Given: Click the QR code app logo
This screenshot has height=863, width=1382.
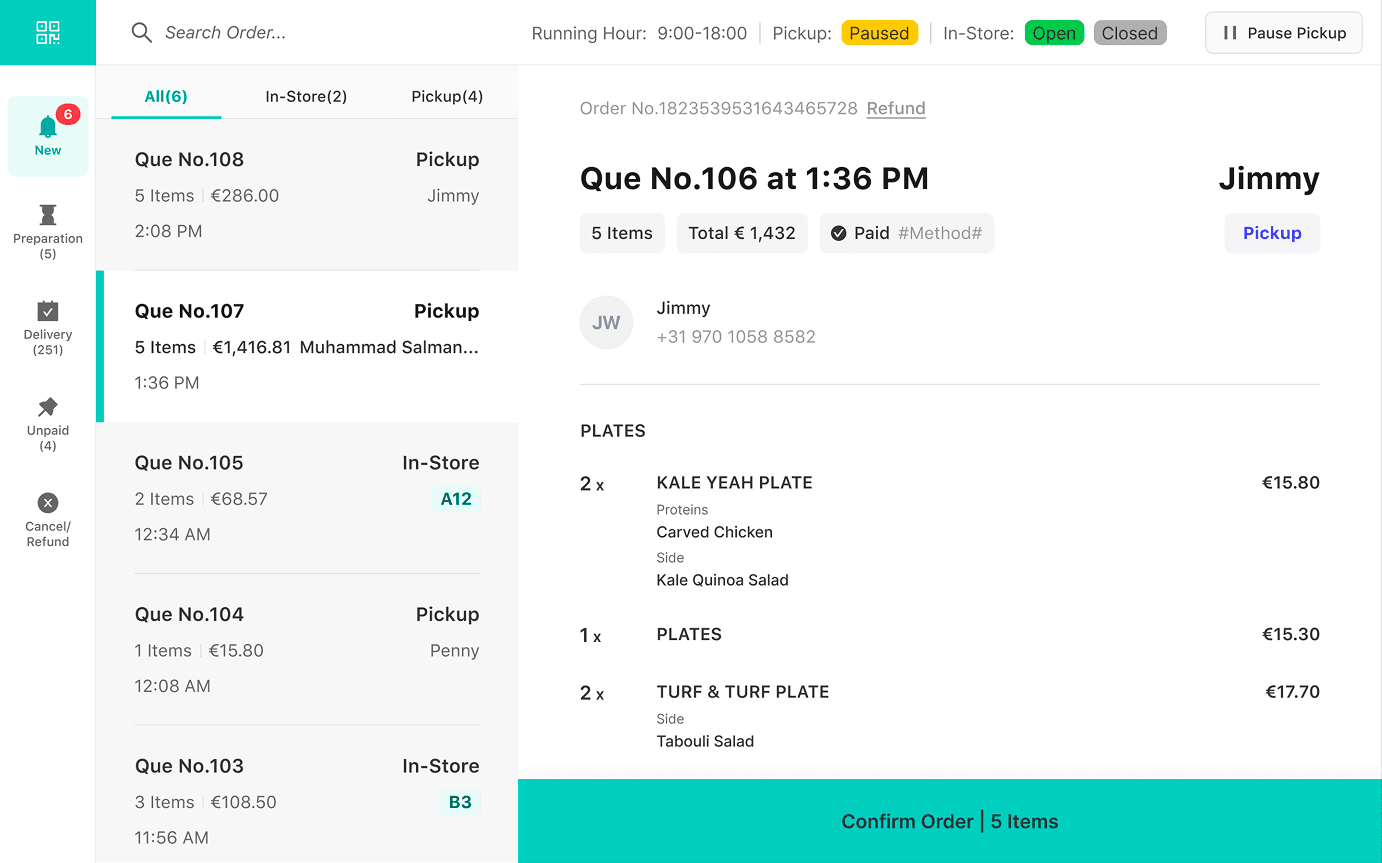Looking at the screenshot, I should click(47, 32).
